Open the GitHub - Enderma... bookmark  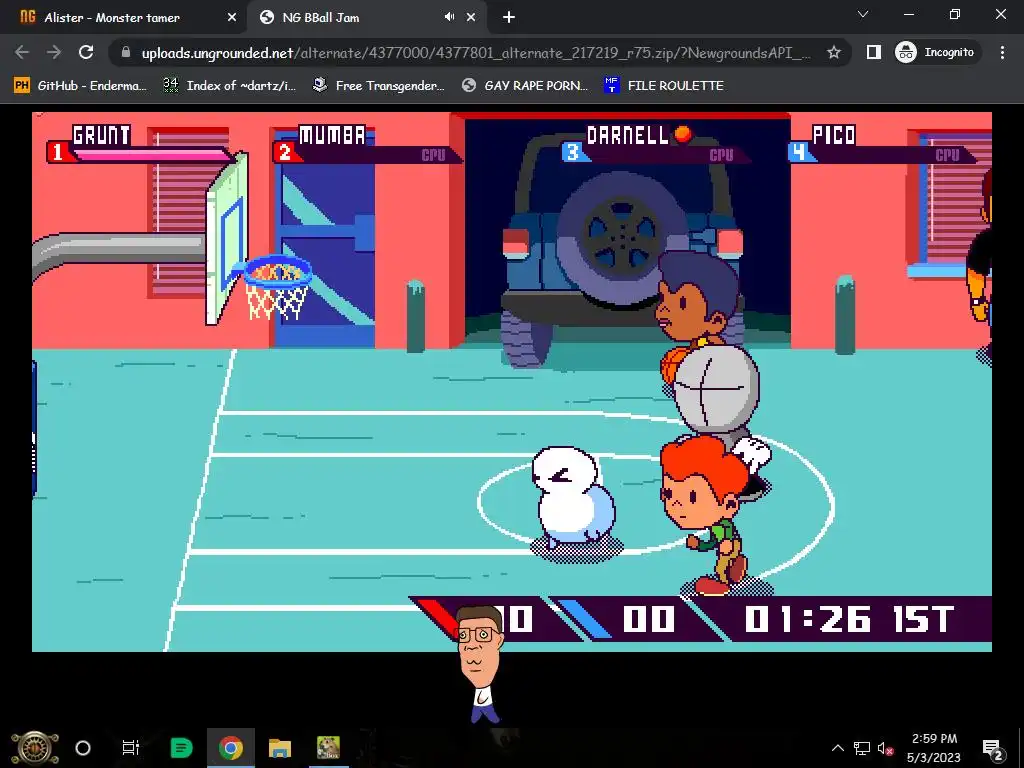click(x=80, y=86)
